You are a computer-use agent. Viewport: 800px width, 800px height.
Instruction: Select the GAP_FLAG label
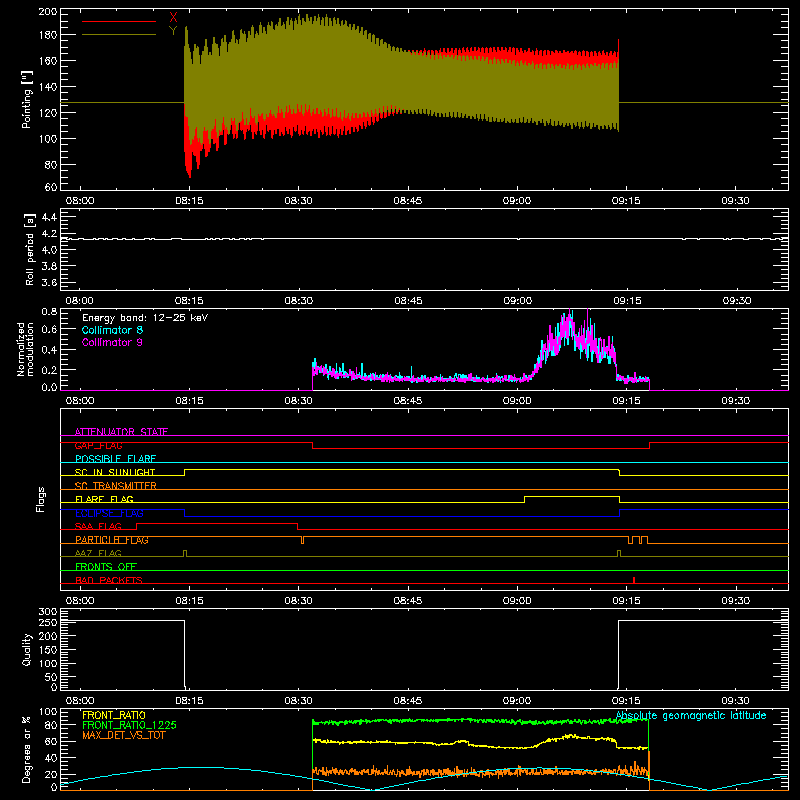[98, 445]
